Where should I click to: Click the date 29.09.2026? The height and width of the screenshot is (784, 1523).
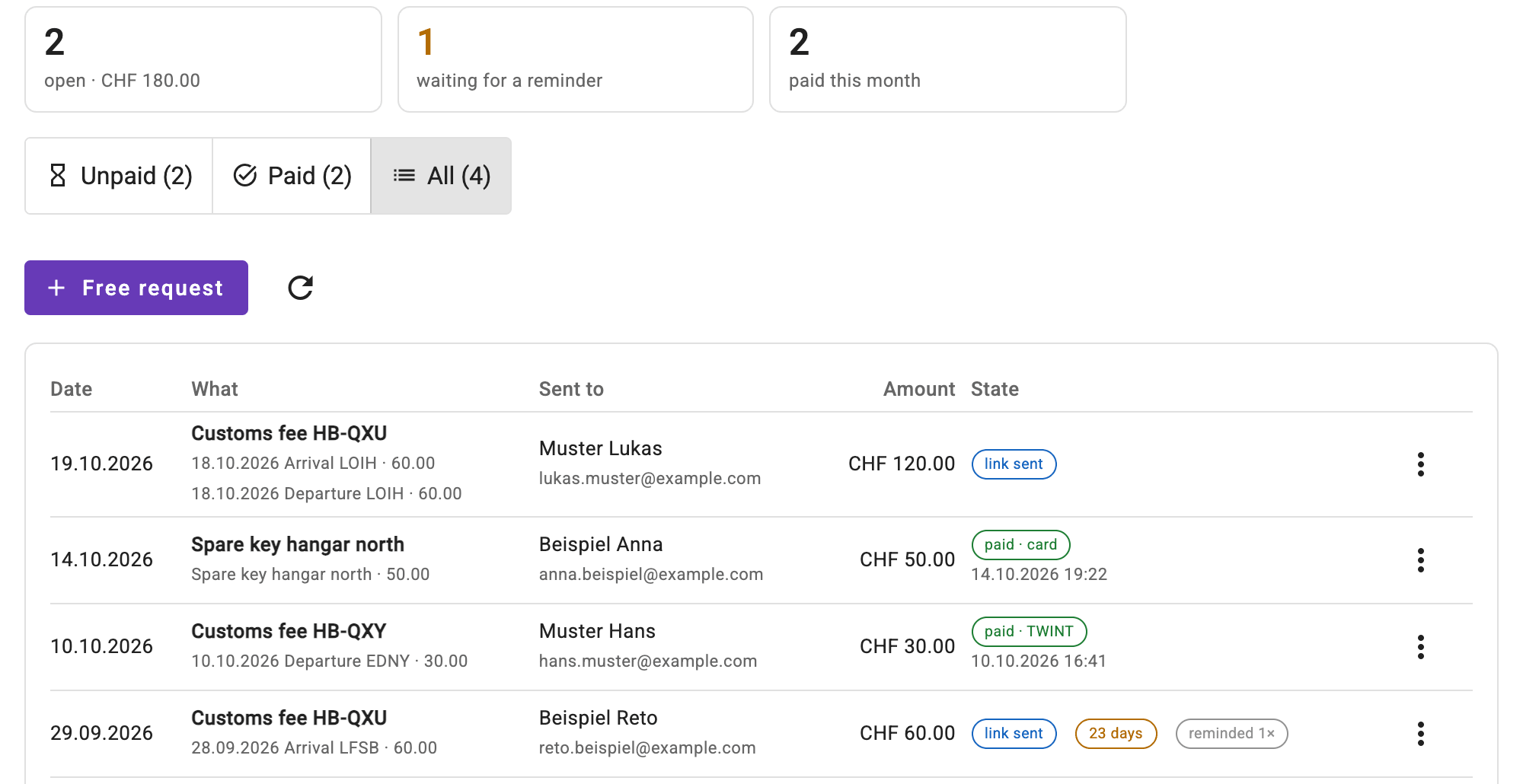click(x=101, y=734)
